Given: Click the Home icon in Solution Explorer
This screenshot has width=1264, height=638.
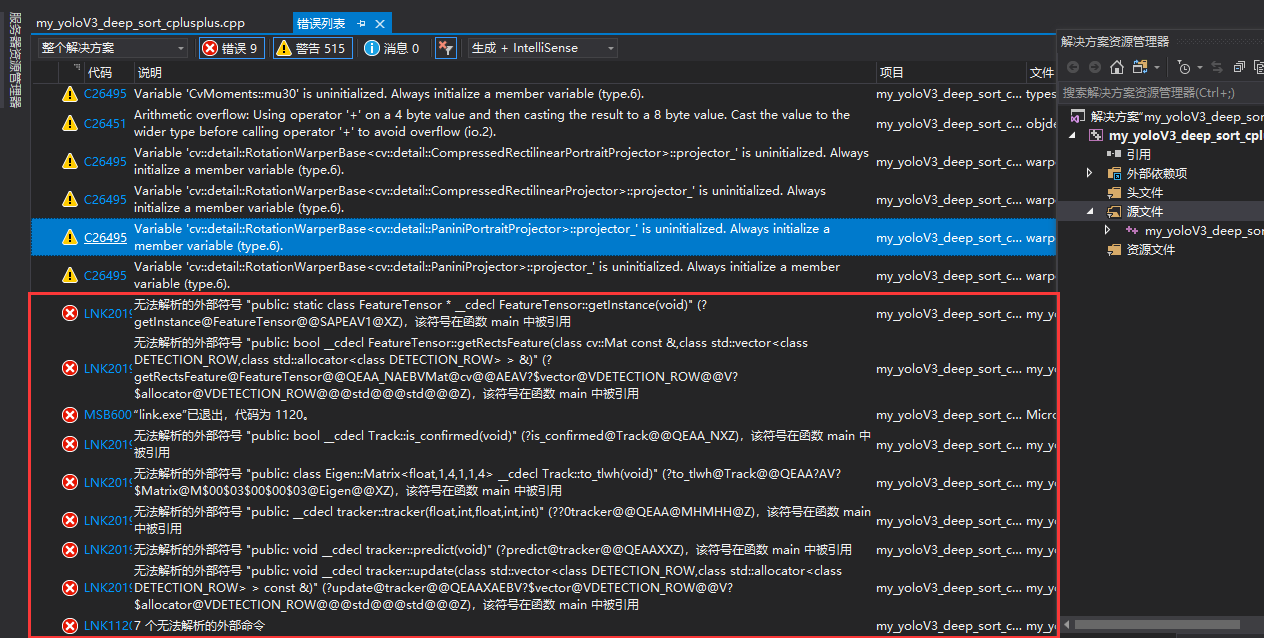Looking at the screenshot, I should [1117, 67].
